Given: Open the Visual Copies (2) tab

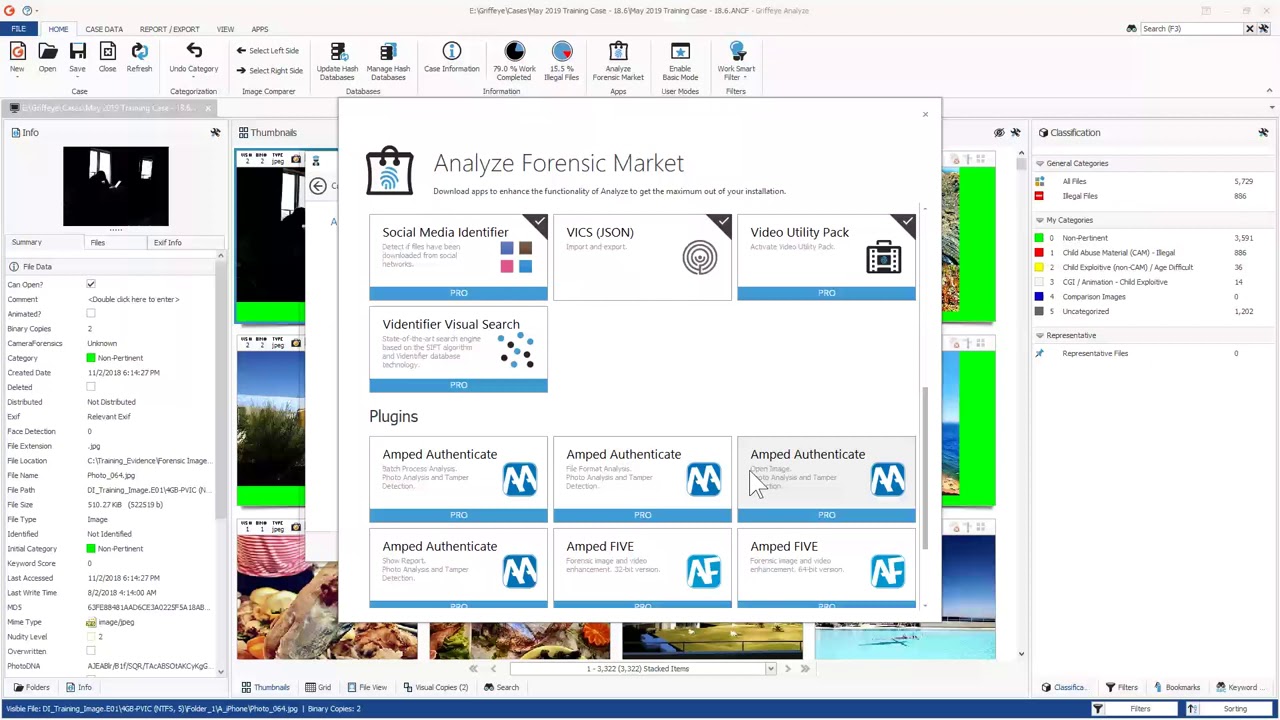Looking at the screenshot, I should pos(435,687).
